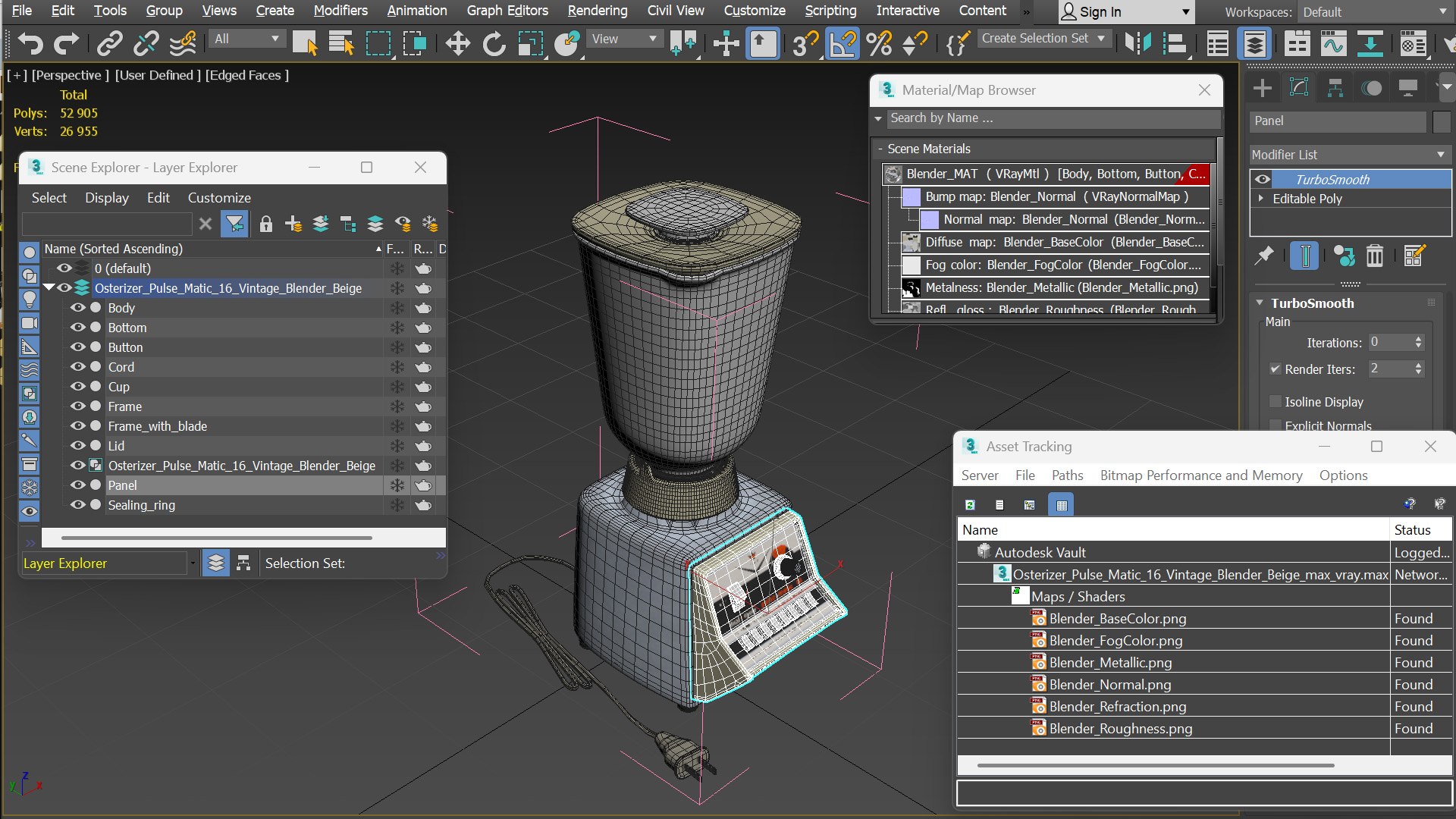Open Paths menu in Asset Tracking

(1067, 475)
